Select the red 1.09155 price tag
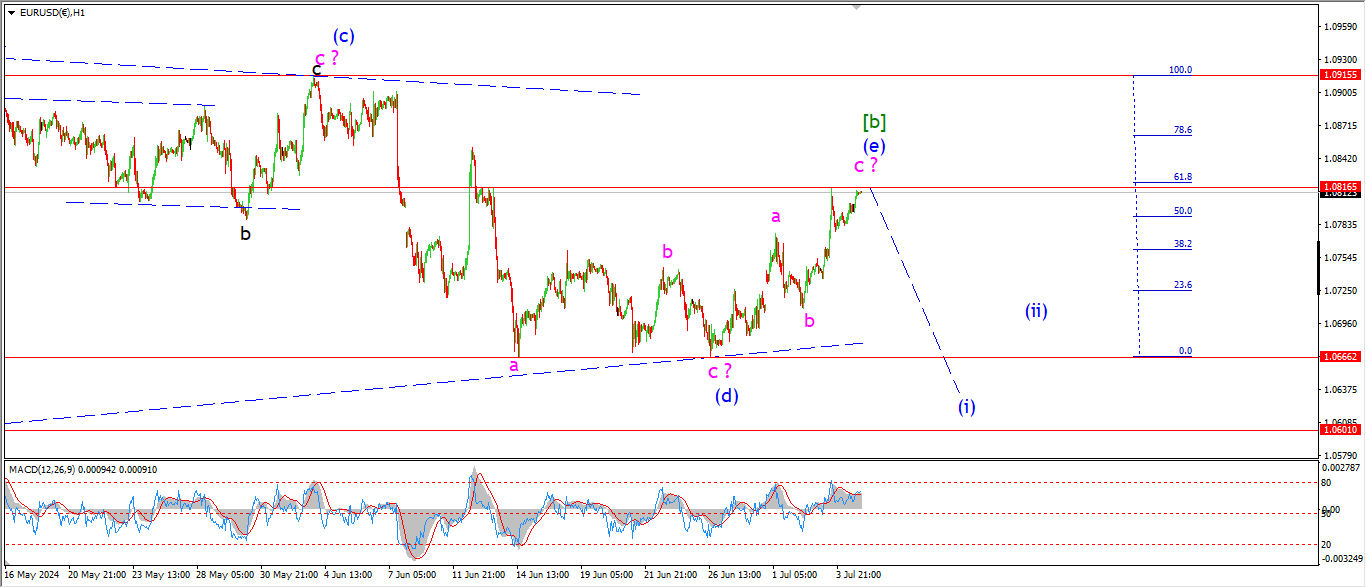 [x=1339, y=75]
